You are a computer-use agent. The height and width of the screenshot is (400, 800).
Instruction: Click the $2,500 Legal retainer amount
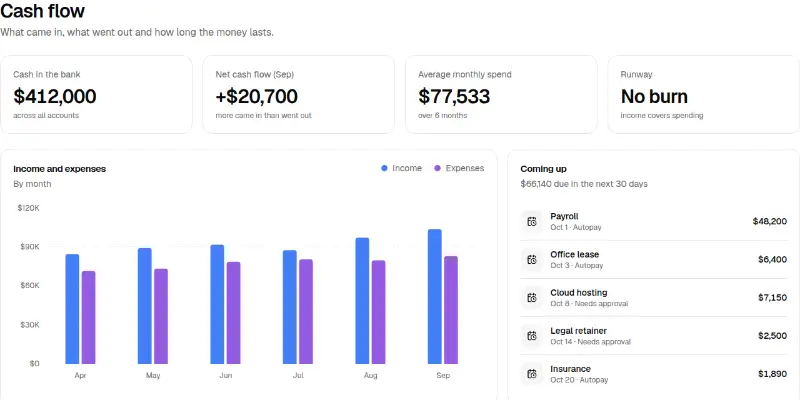772,336
